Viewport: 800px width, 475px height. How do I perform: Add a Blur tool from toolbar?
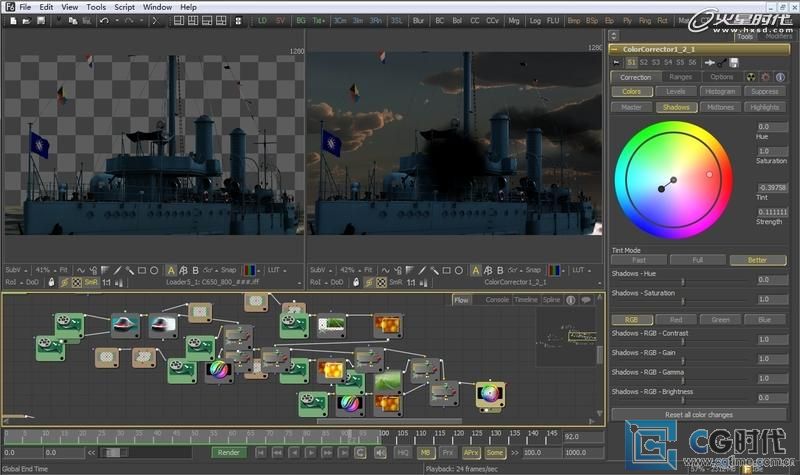418,21
